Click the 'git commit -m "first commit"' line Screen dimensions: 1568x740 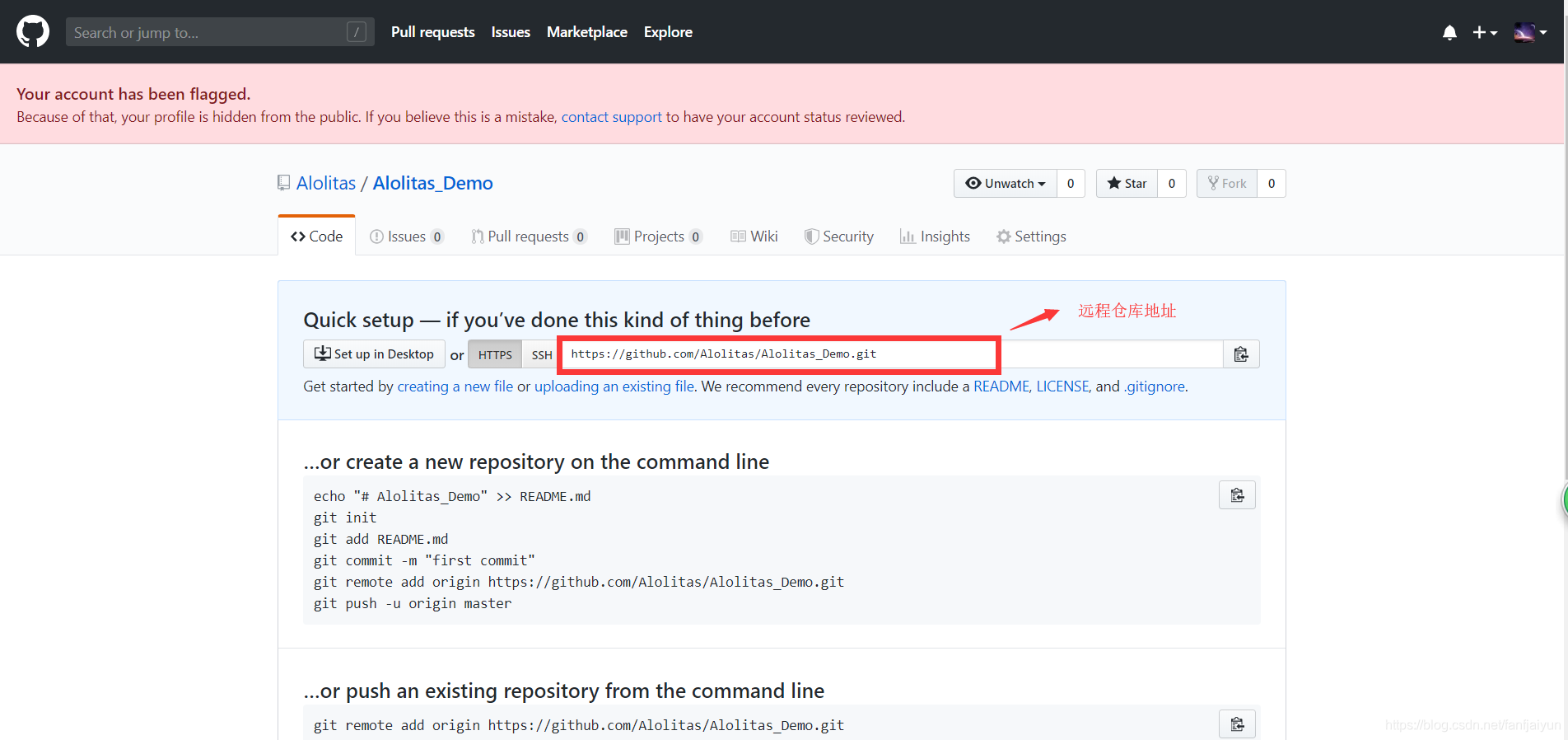(424, 560)
